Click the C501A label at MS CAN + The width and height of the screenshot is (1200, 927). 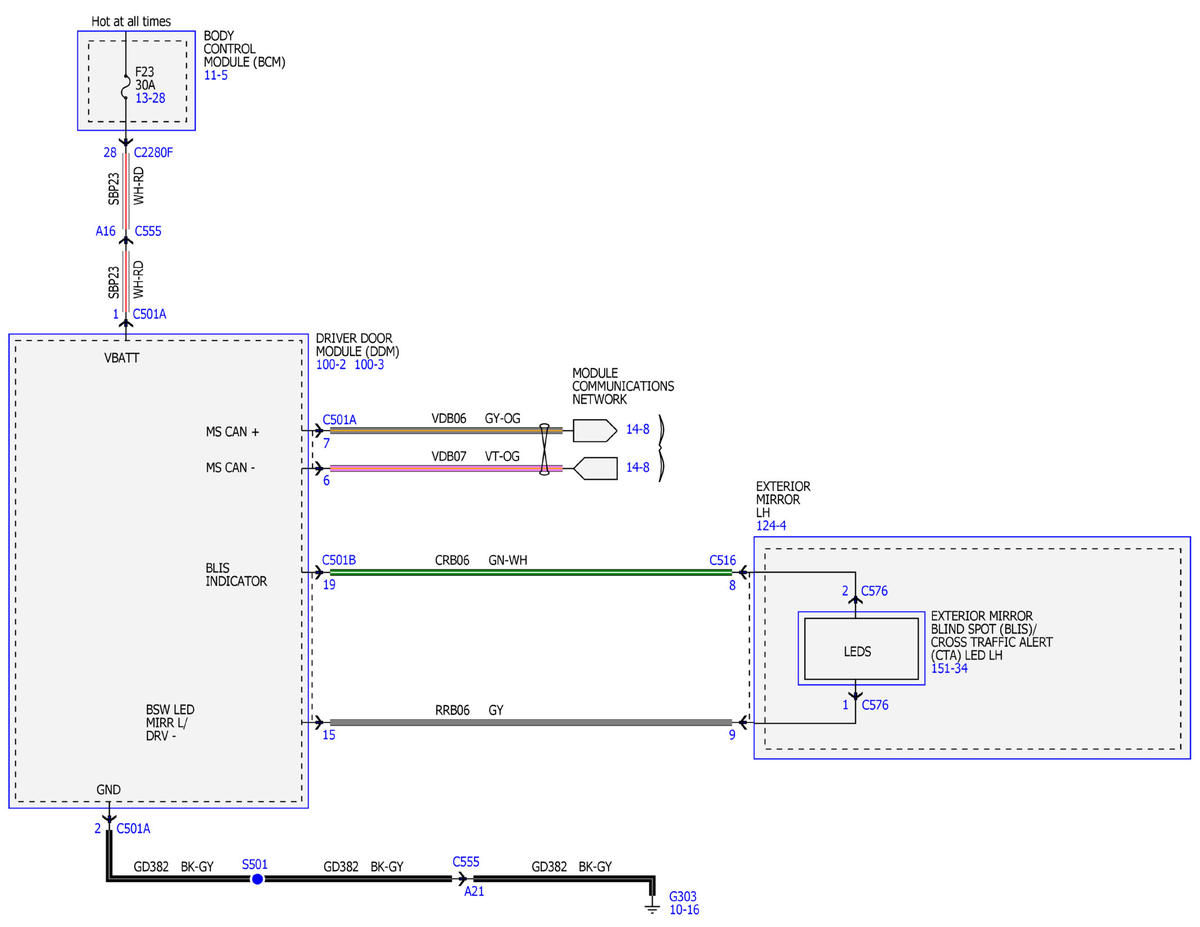point(340,420)
